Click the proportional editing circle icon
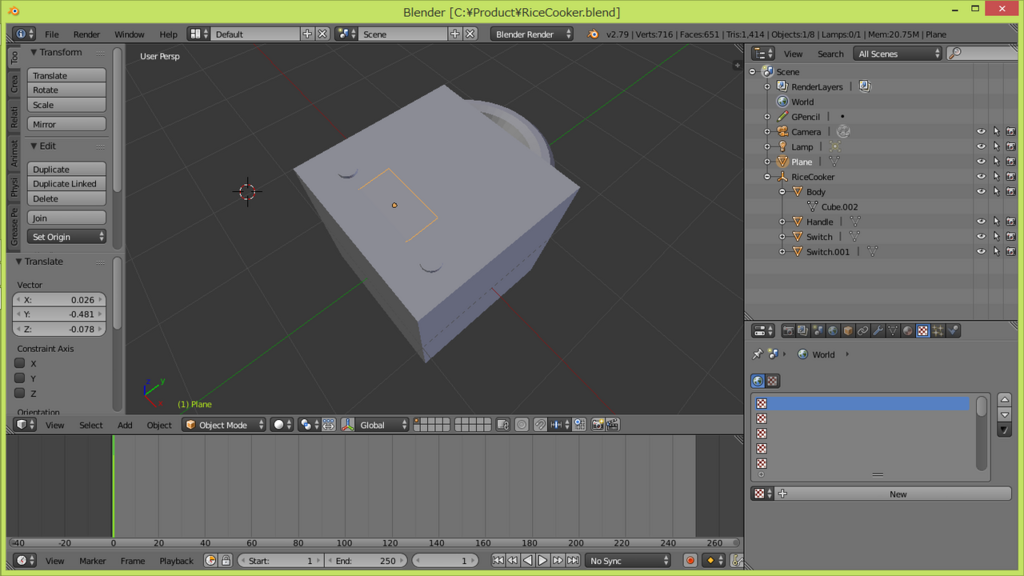This screenshot has height=576, width=1024. point(521,425)
